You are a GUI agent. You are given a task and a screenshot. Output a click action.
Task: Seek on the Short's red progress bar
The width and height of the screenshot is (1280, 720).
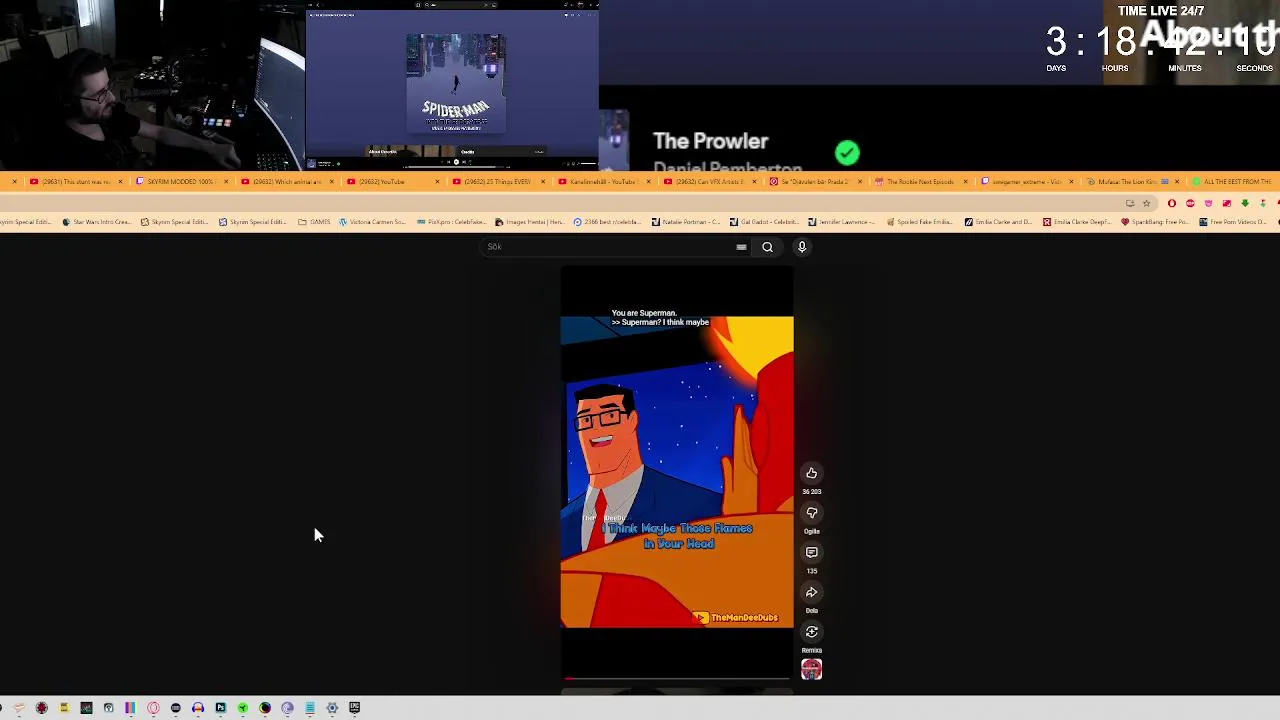tap(677, 679)
